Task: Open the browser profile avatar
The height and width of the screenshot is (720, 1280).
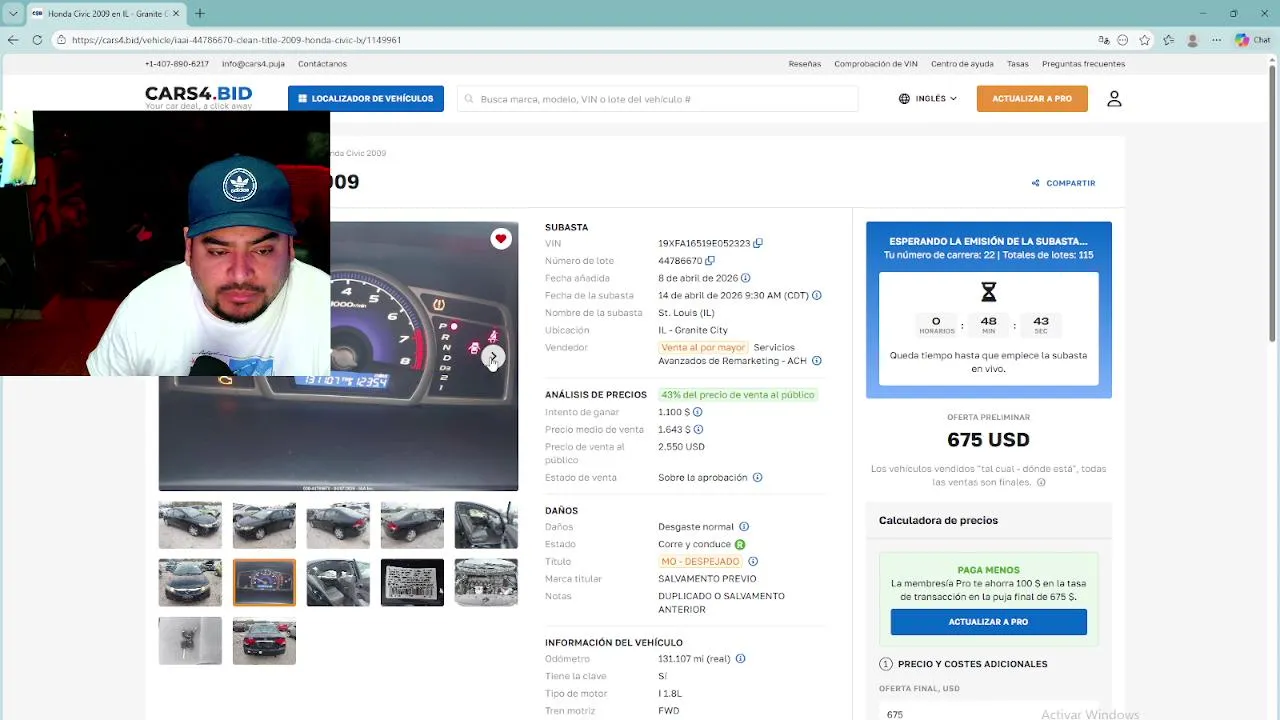Action: point(1192,40)
